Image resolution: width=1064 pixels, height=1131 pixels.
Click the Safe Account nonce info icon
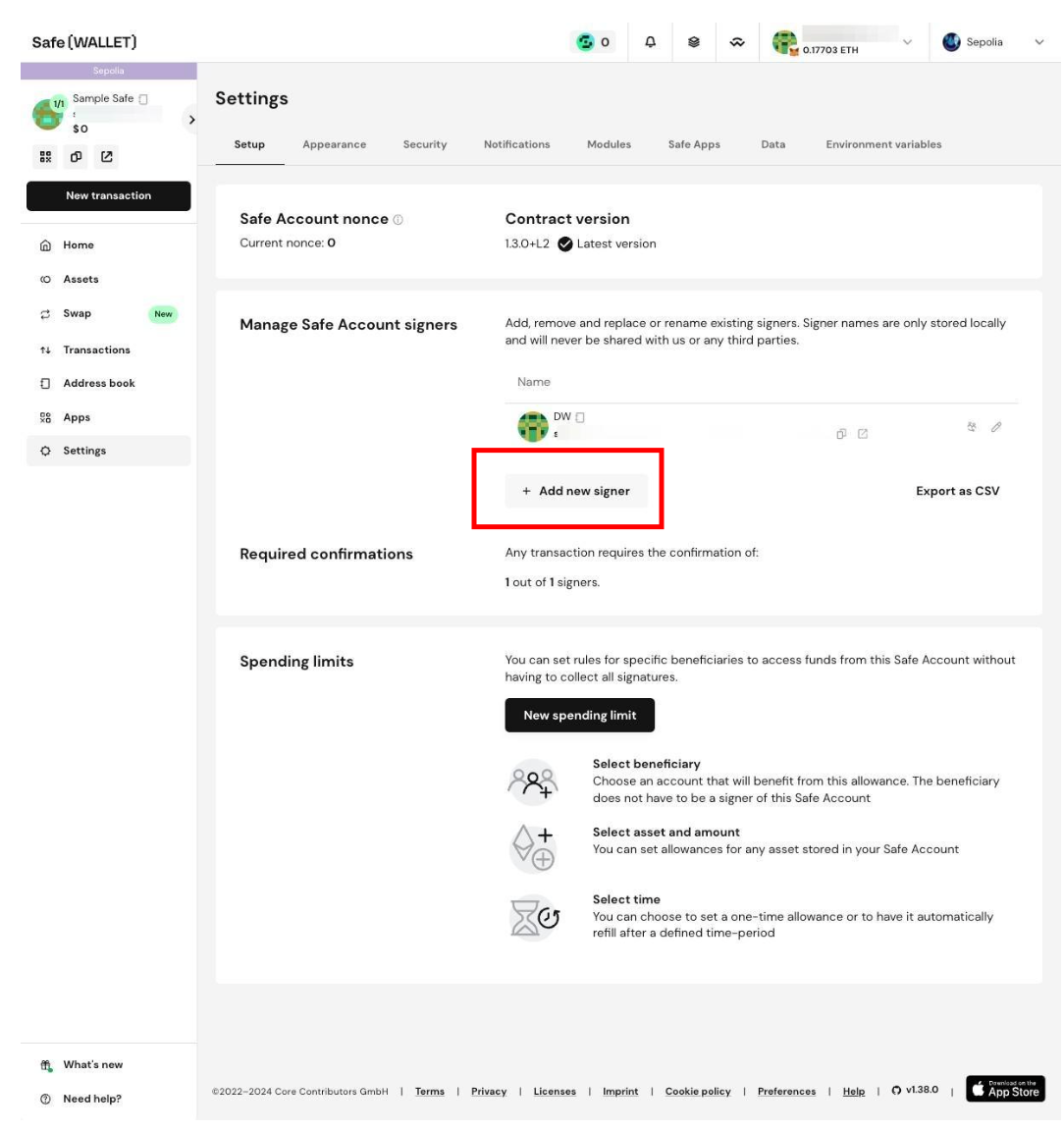(x=398, y=219)
